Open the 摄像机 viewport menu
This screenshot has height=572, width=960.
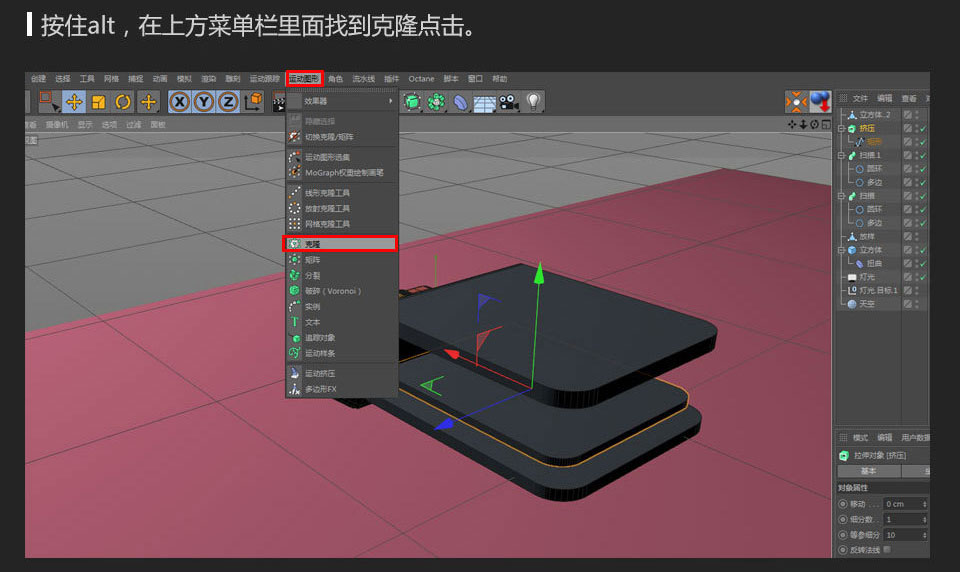58,124
